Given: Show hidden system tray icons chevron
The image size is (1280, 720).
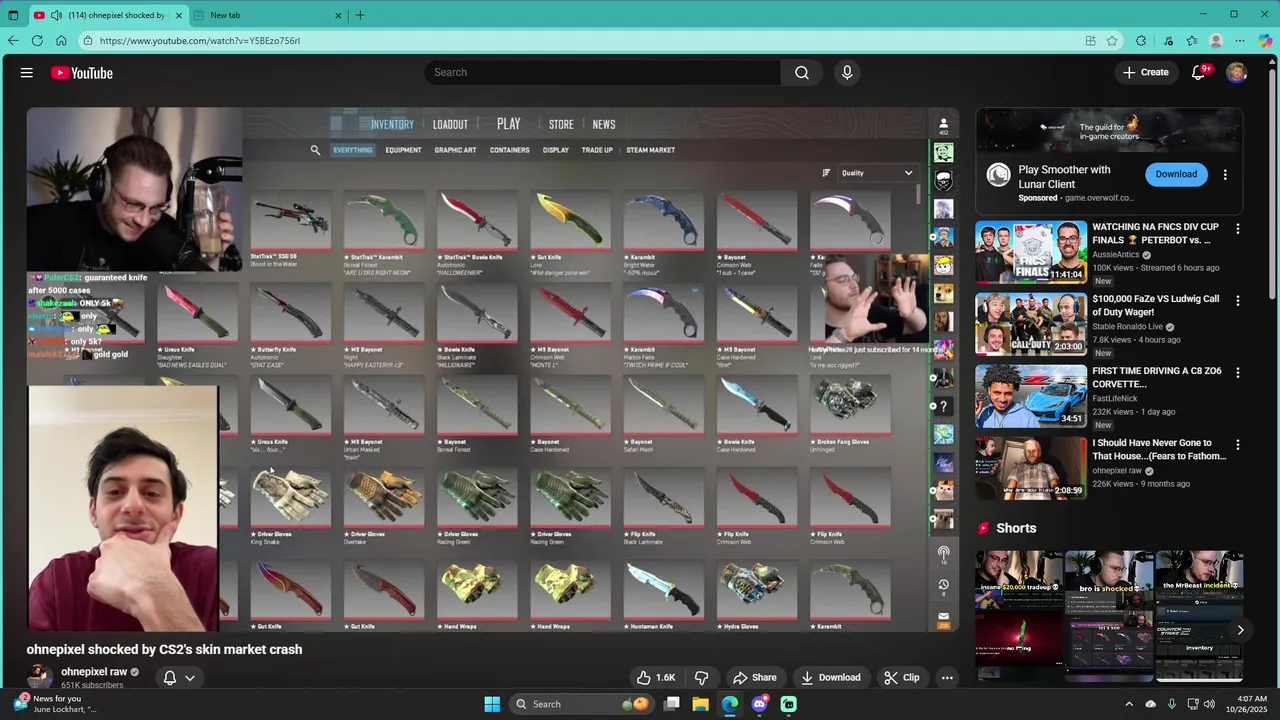Looking at the screenshot, I should [x=1129, y=704].
